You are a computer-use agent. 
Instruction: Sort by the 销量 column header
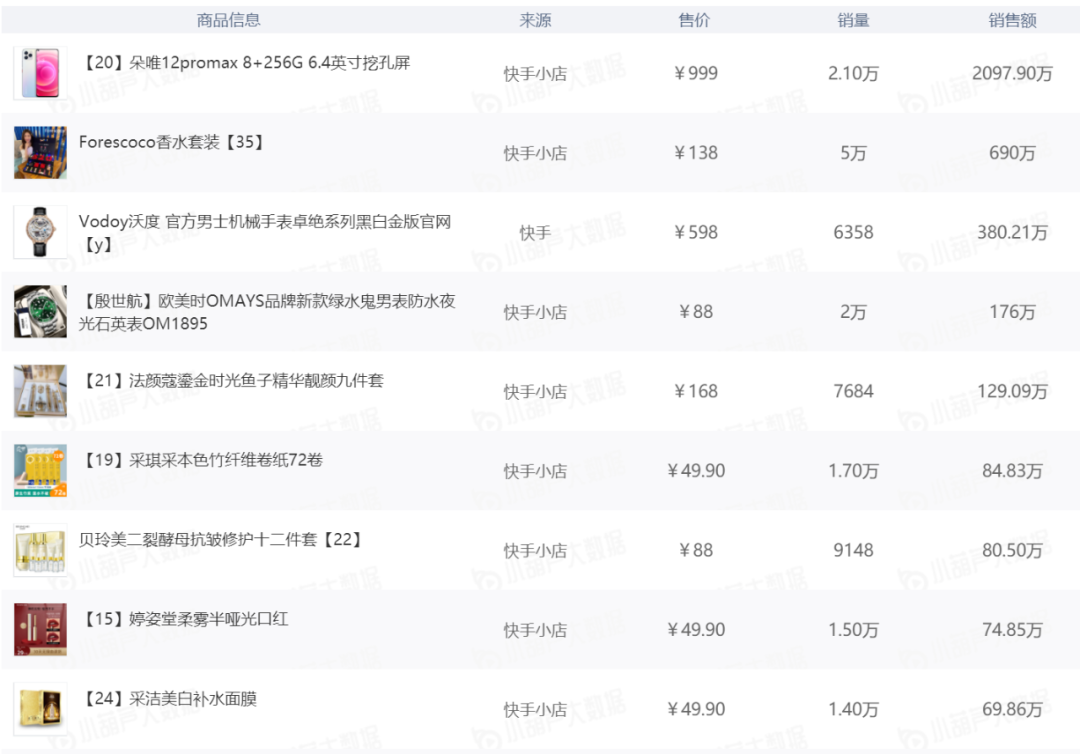[x=853, y=20]
